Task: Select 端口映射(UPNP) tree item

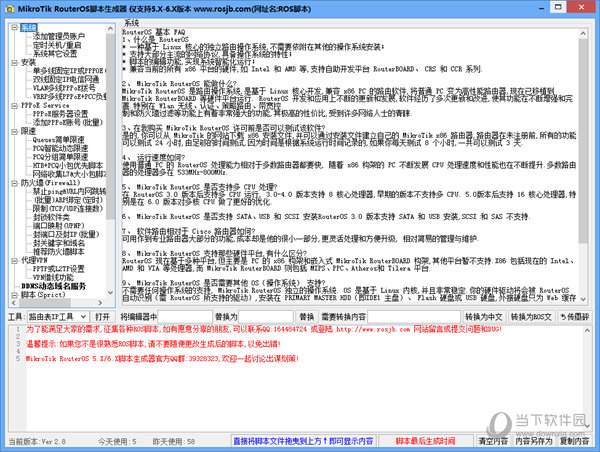Action: [59, 226]
